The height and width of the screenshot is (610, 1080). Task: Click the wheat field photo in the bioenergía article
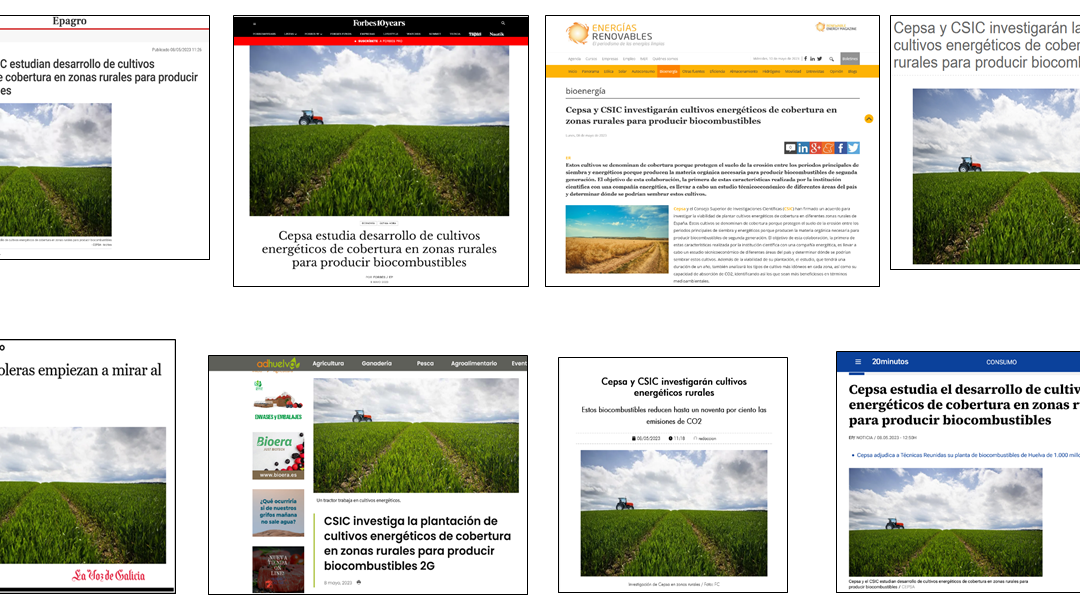[617, 239]
